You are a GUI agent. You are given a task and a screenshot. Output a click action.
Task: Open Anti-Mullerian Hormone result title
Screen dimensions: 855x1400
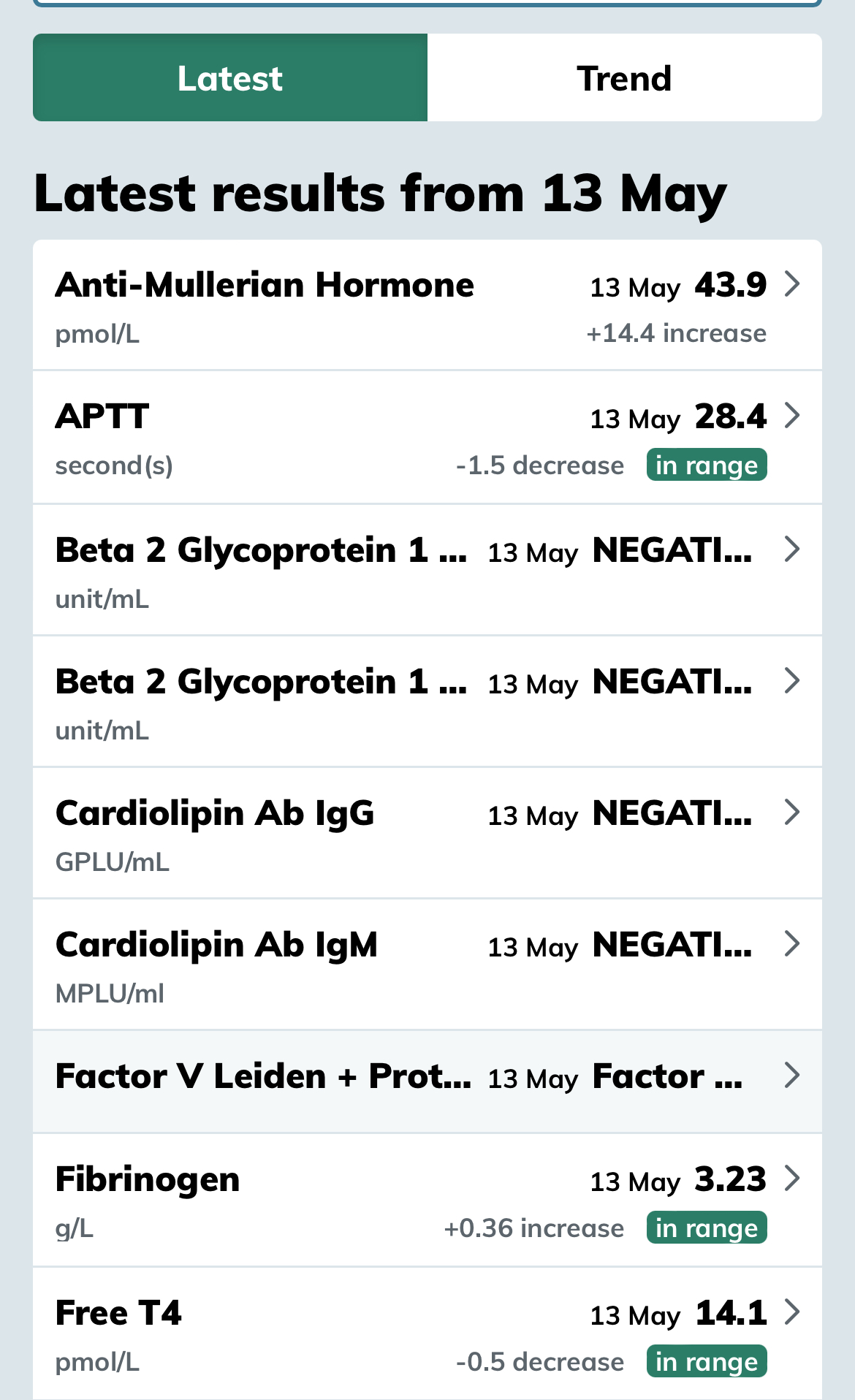tap(265, 284)
